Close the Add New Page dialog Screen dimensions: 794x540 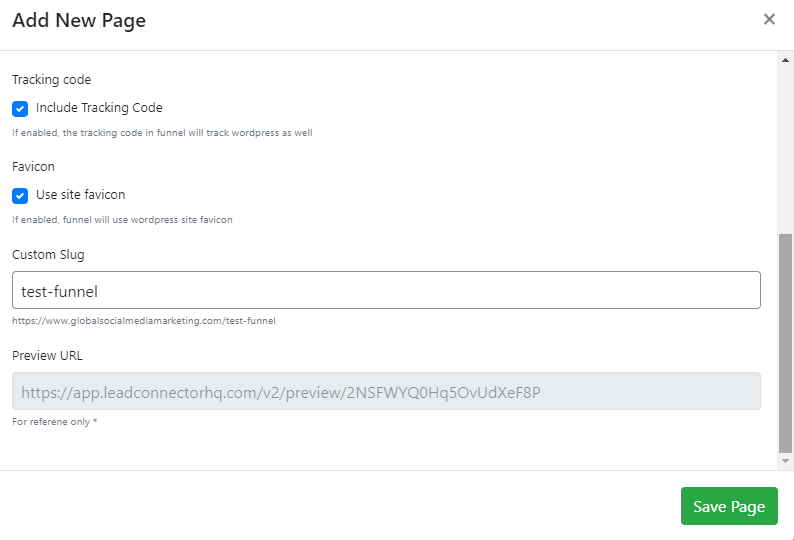pos(769,19)
